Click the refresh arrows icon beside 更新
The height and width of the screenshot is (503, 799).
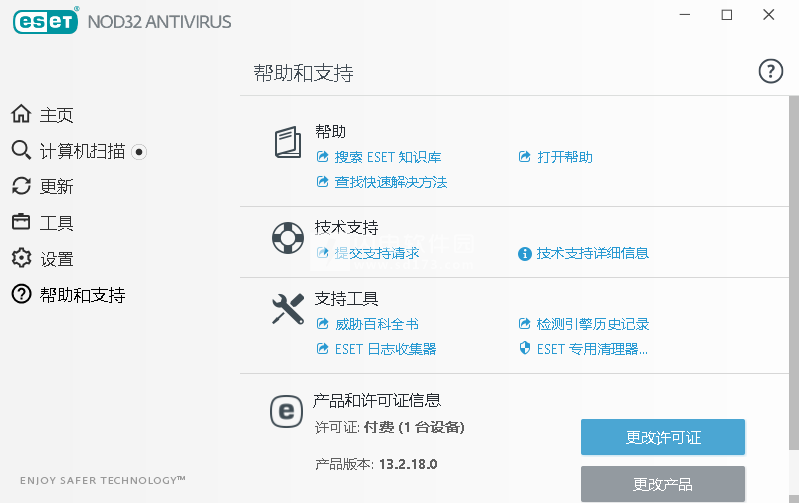pos(21,186)
